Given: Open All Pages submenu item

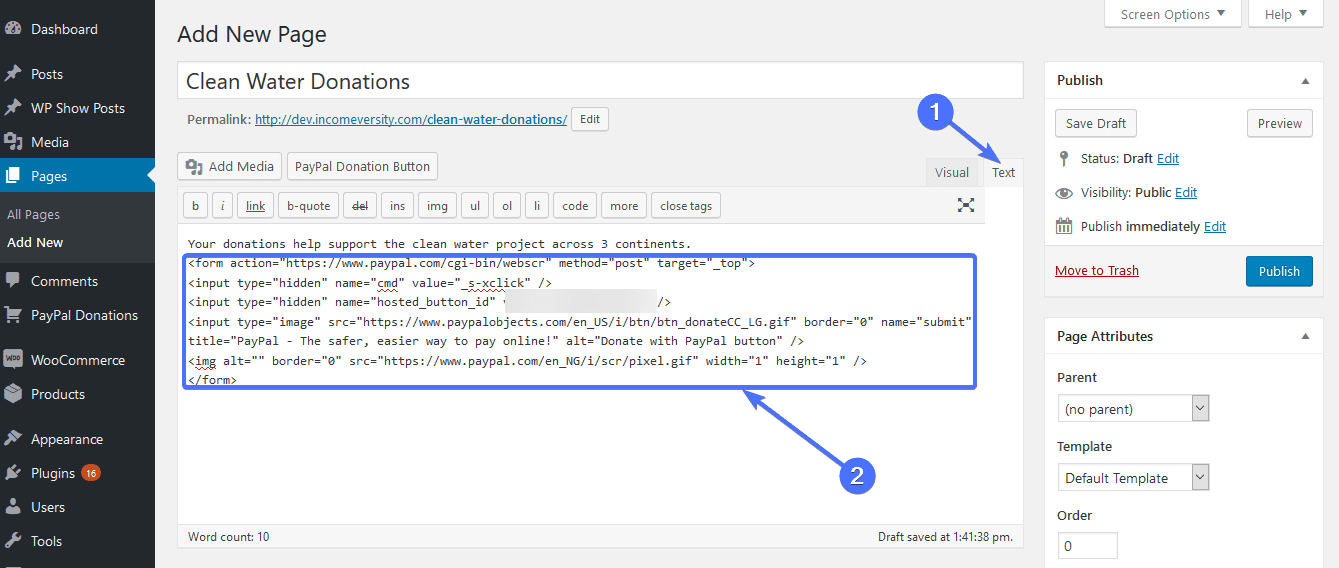Looking at the screenshot, I should [x=34, y=214].
